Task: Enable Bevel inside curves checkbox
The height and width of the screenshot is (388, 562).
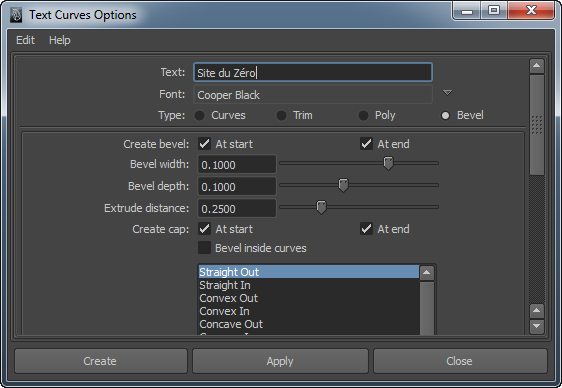Action: [x=205, y=248]
